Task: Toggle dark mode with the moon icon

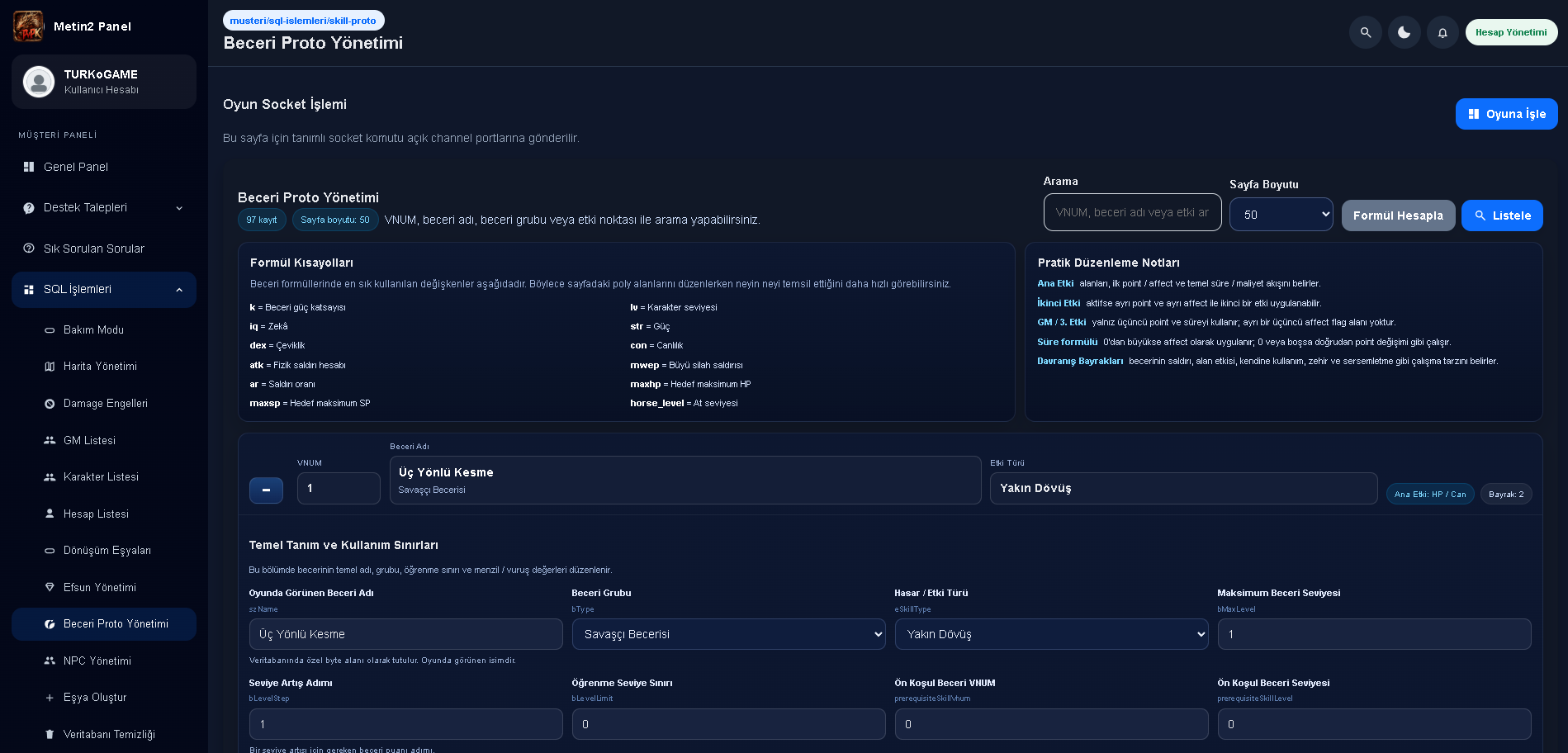Action: [1405, 32]
